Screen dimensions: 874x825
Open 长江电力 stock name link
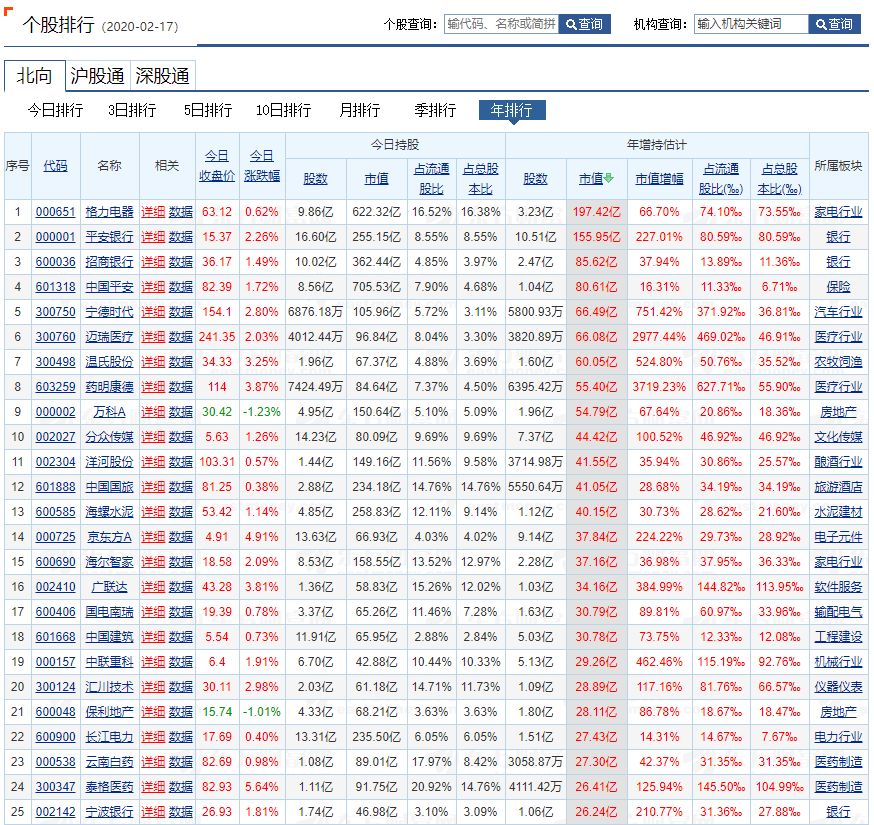109,737
